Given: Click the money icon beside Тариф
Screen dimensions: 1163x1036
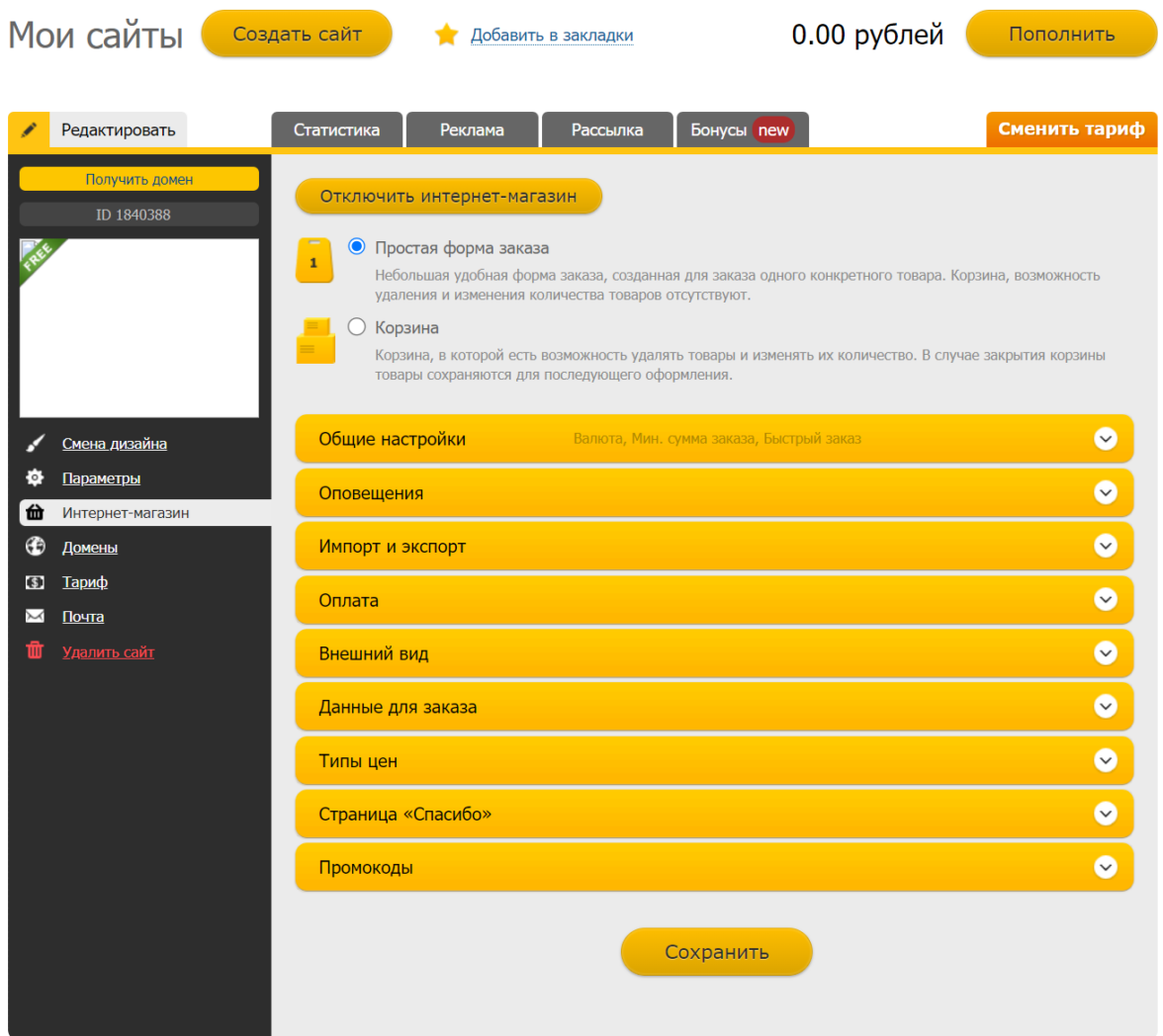Looking at the screenshot, I should (x=35, y=581).
